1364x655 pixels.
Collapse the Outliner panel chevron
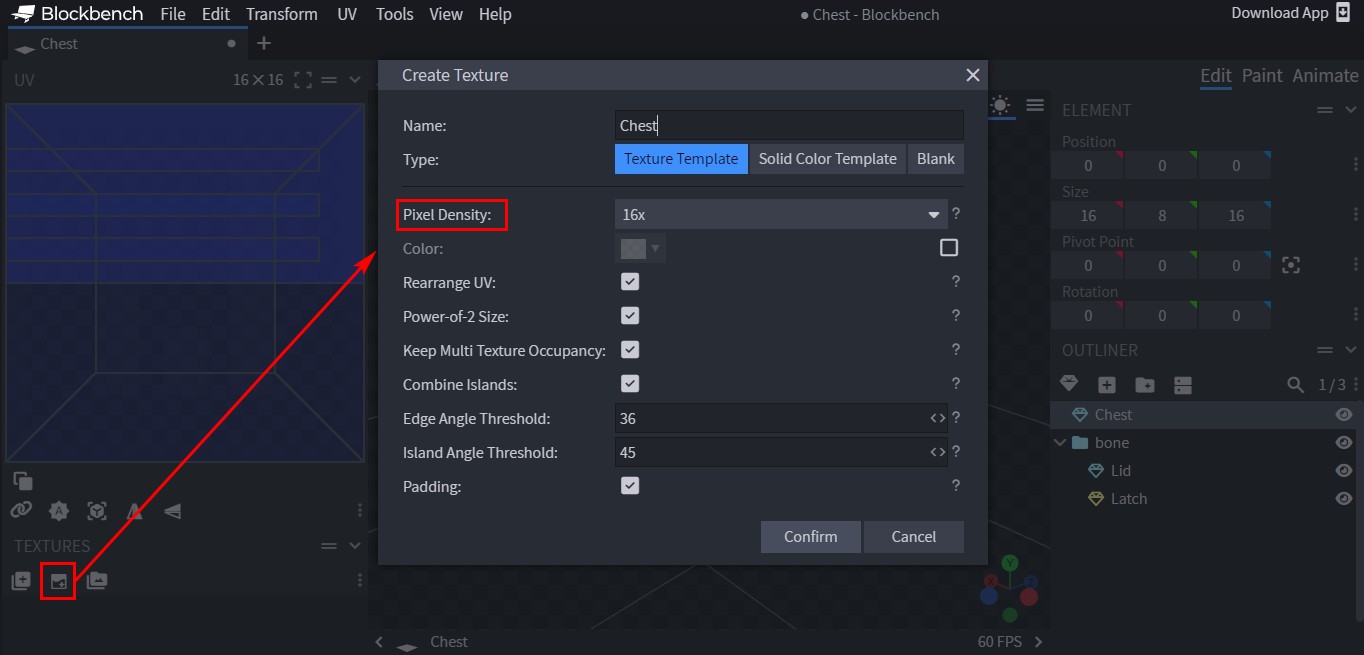1351,350
